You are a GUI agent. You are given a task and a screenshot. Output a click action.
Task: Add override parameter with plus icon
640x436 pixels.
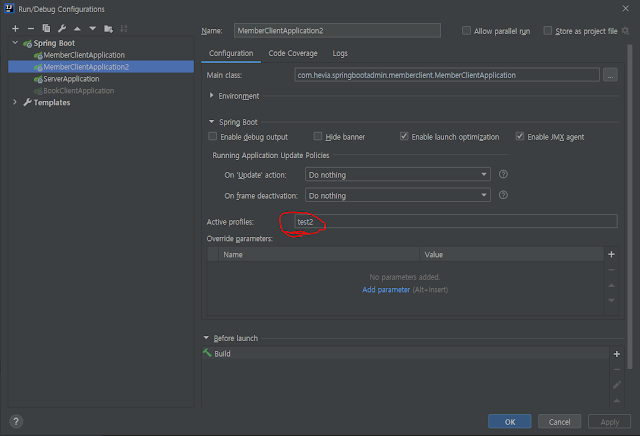click(611, 254)
